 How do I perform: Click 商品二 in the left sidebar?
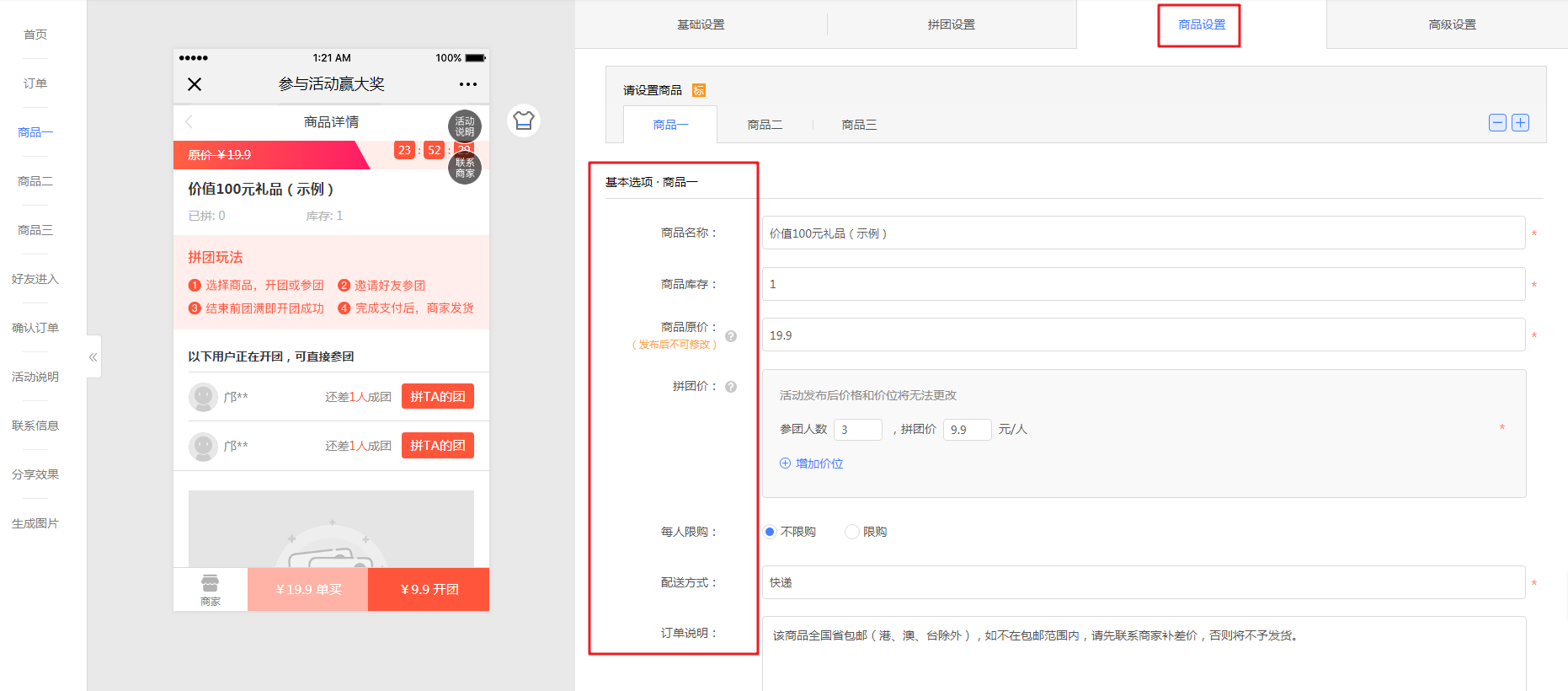pyautogui.click(x=35, y=181)
